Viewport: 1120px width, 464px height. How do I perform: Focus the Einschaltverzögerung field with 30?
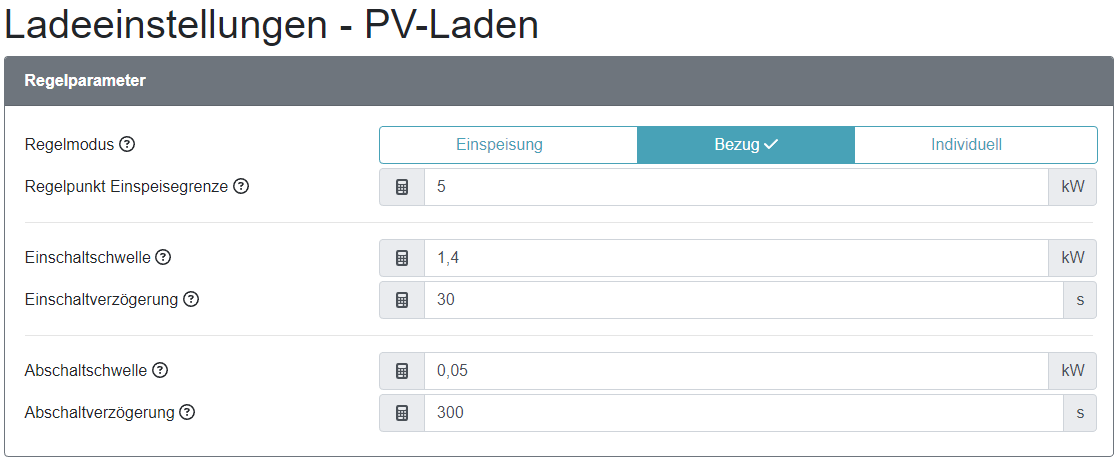pos(743,300)
